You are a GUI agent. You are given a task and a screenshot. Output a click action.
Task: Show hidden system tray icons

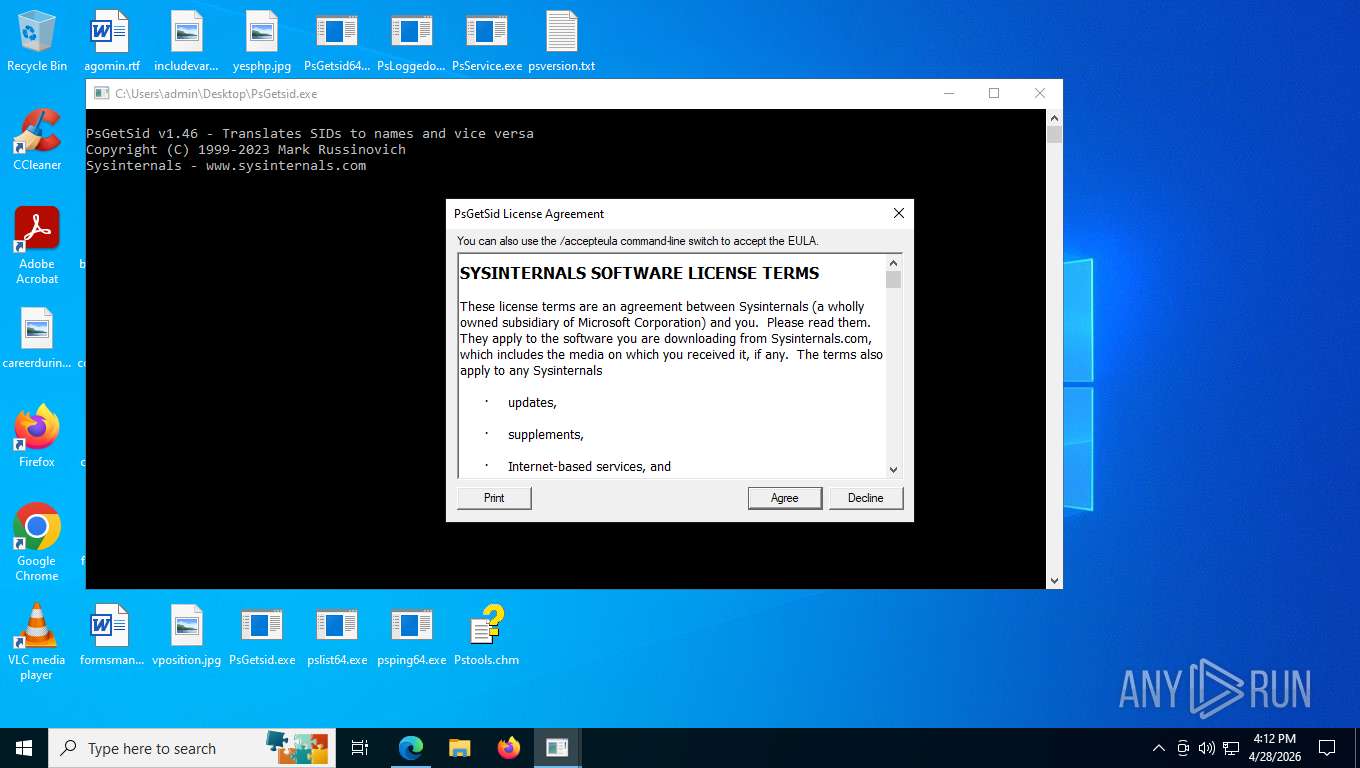click(1159, 748)
